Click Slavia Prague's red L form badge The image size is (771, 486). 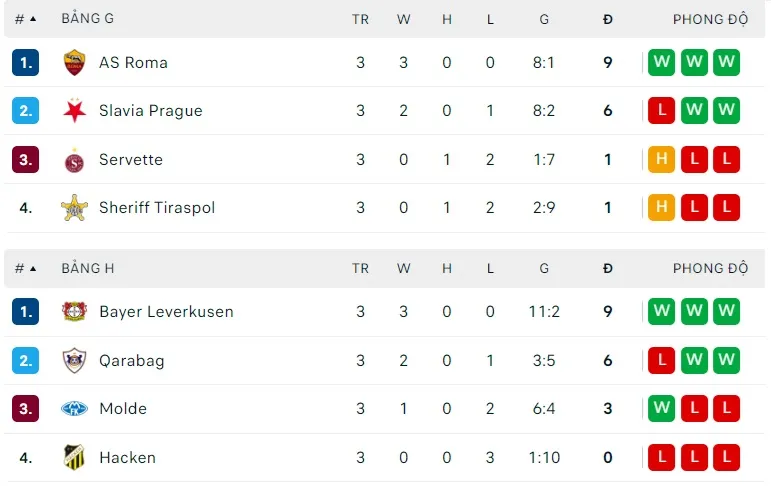pos(661,111)
